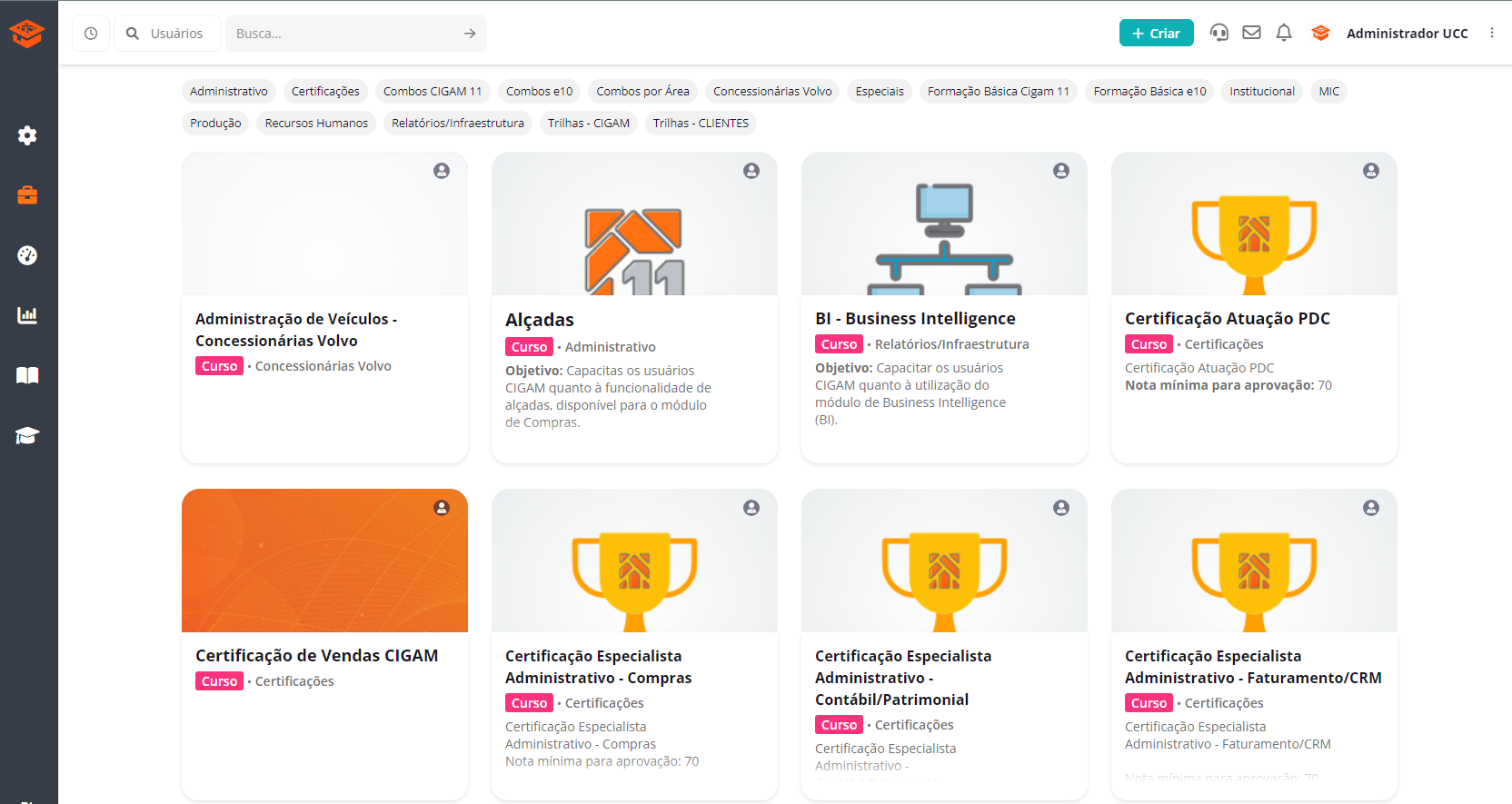Open the notifications bell
1512x804 pixels.
tap(1284, 33)
